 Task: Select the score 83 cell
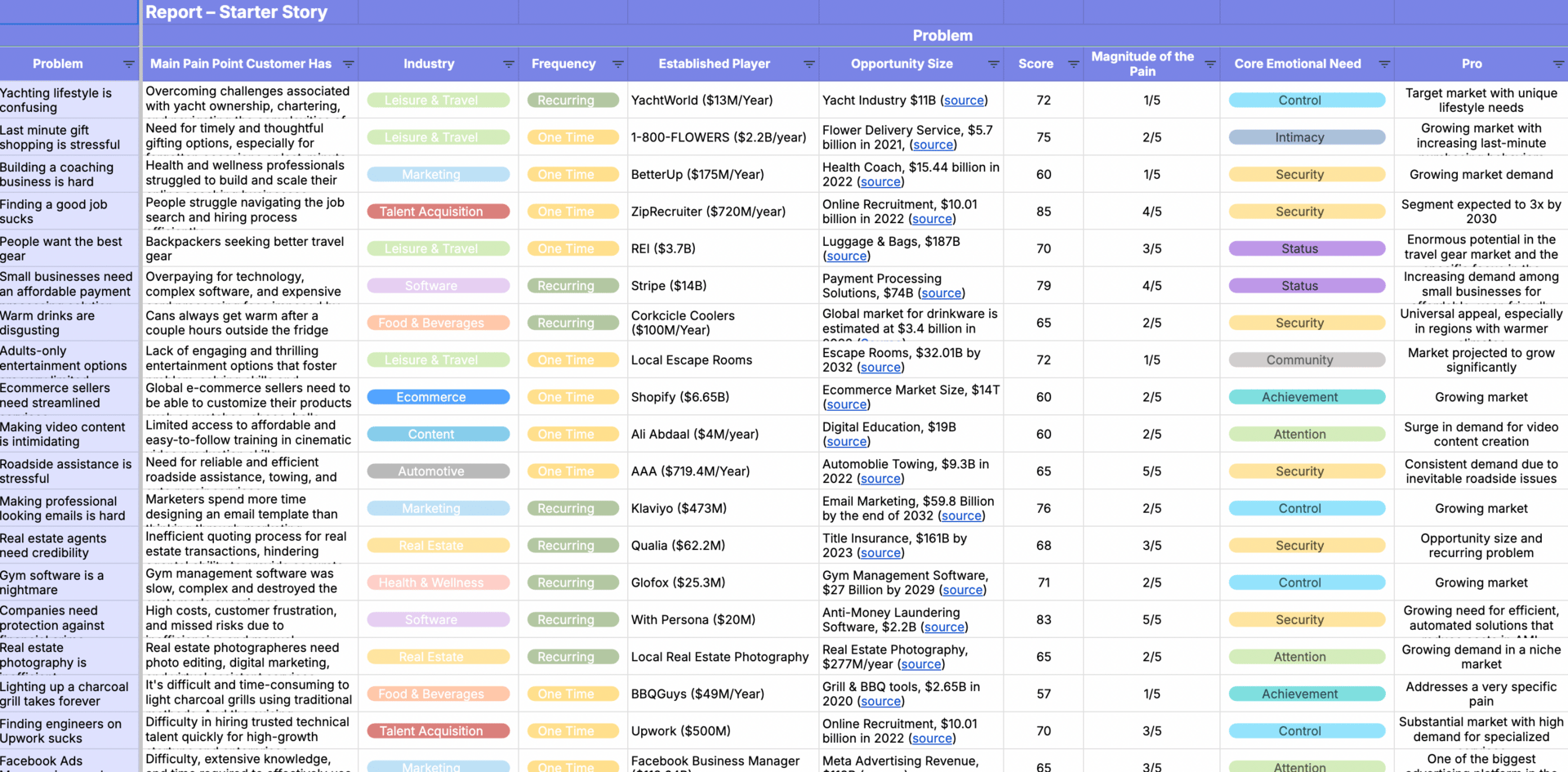coord(1044,620)
